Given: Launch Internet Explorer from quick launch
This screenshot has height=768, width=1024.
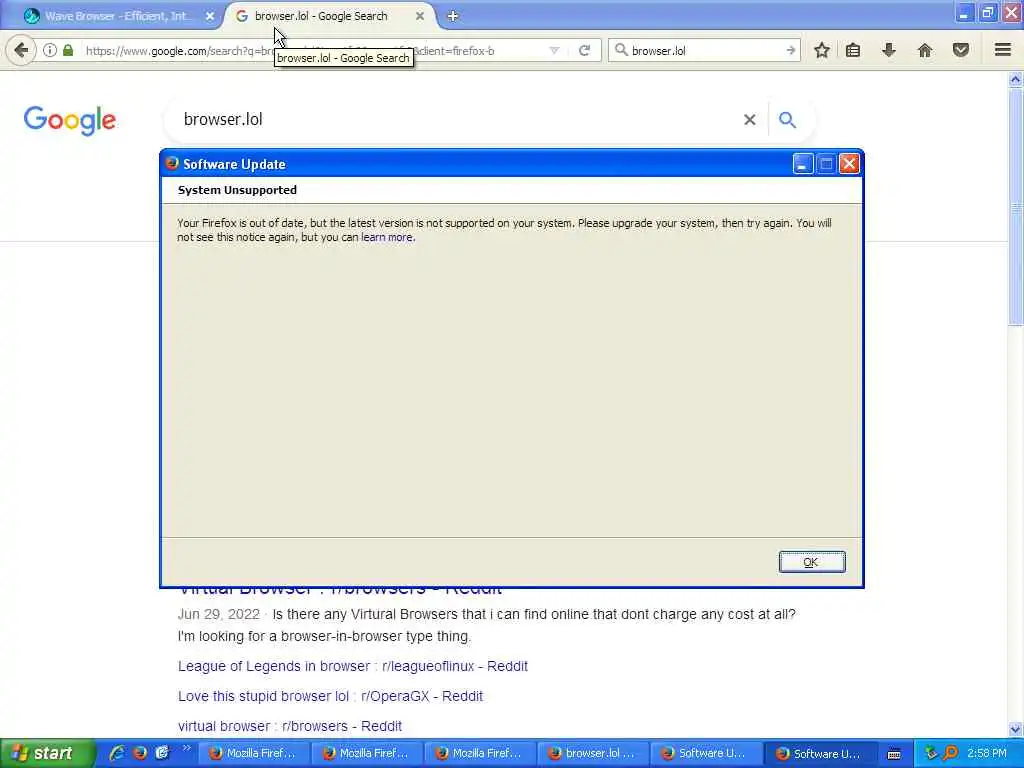Looking at the screenshot, I should coord(118,753).
